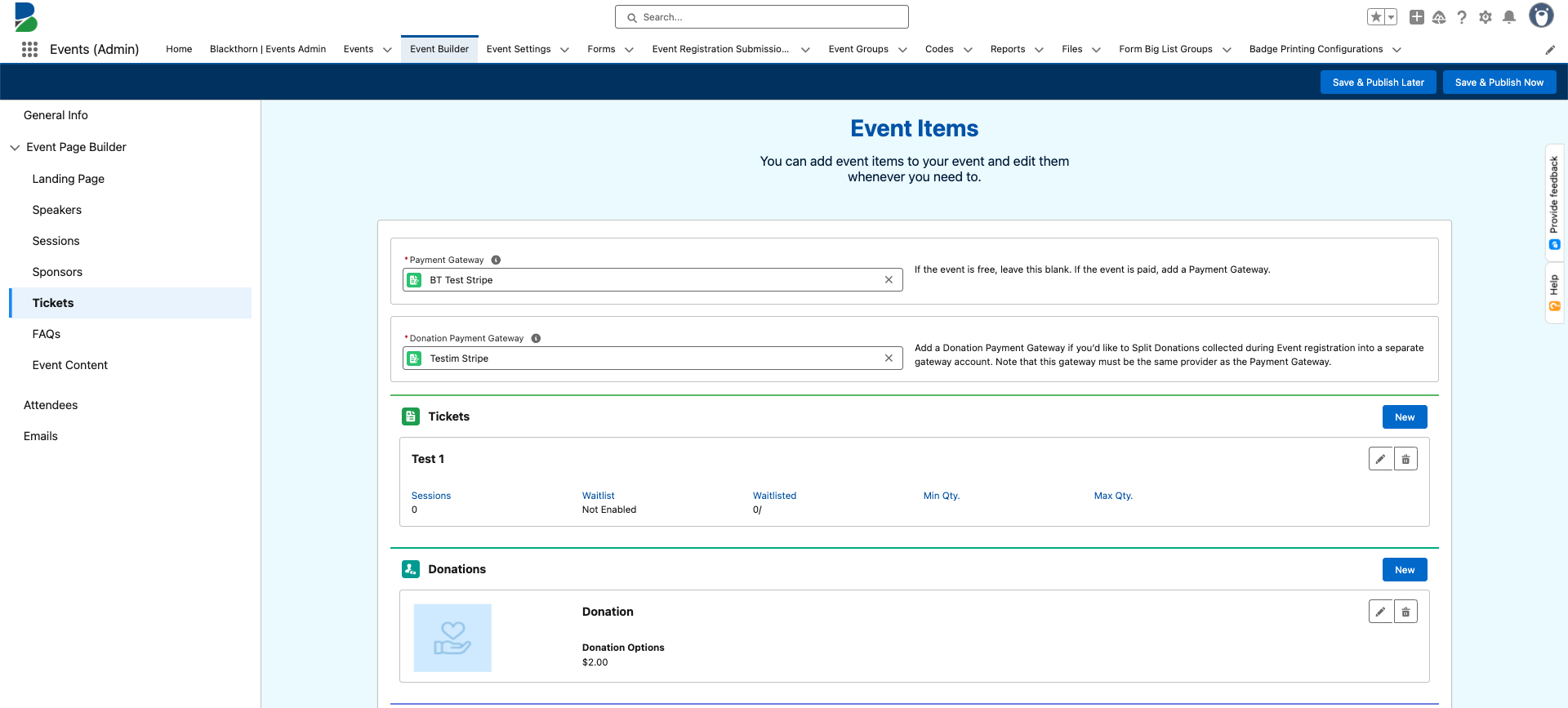Open Salesforce setup gear menu
This screenshot has width=1568, height=708.
click(1486, 17)
